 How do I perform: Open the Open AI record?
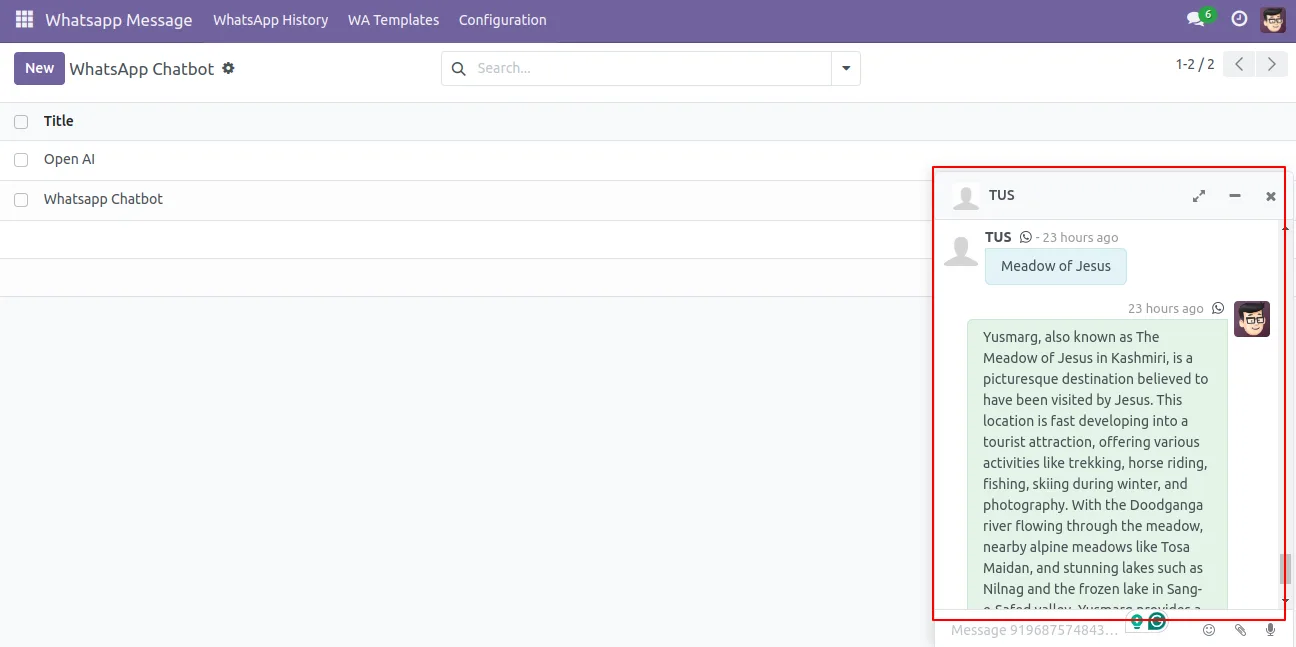(69, 159)
